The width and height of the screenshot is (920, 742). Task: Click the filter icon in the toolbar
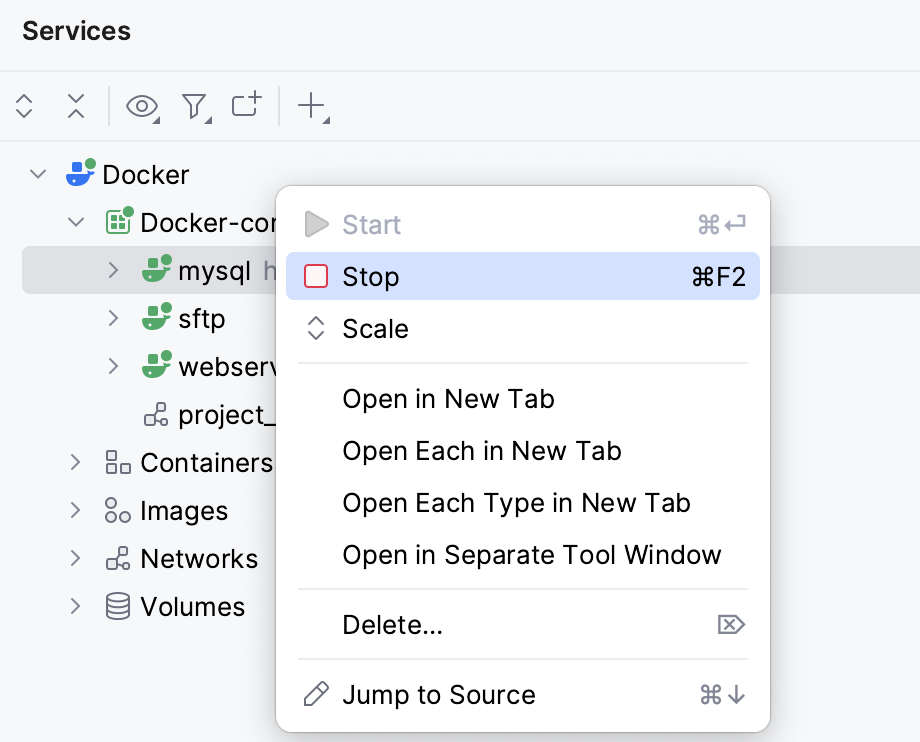[x=196, y=106]
